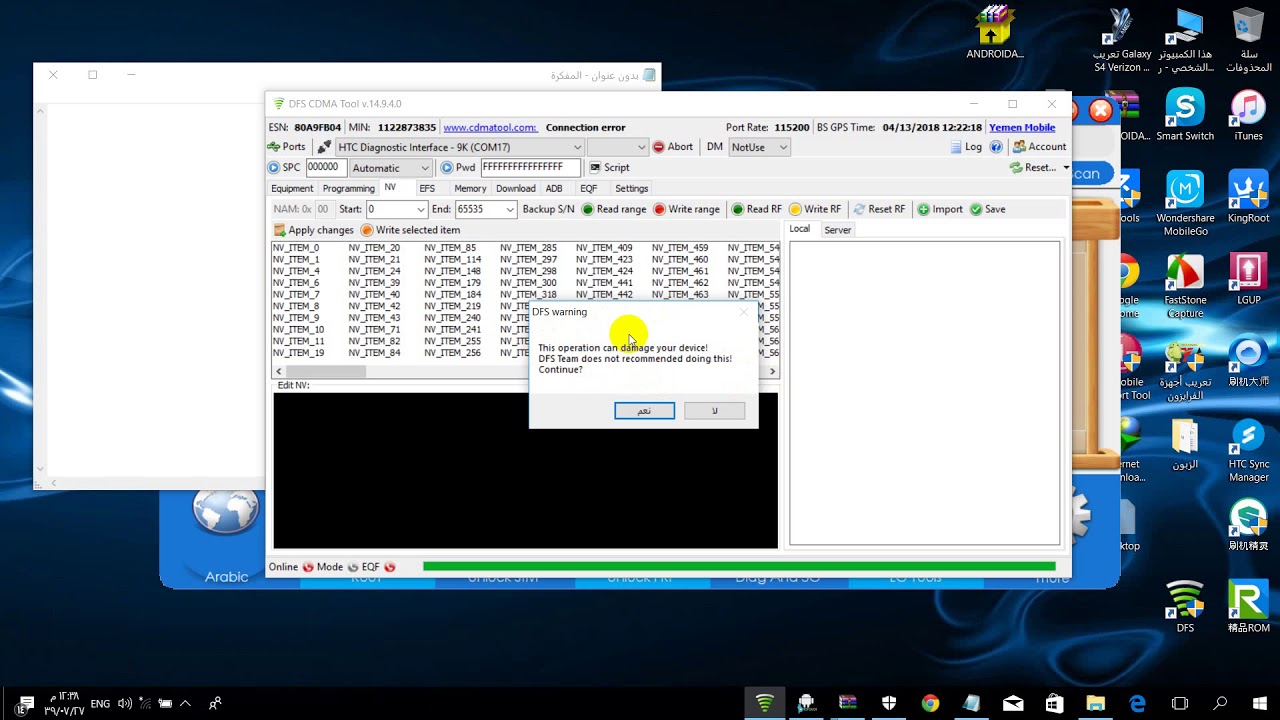Expand the Reset dropdown arrow
Screen dimensions: 1280x720
click(x=1066, y=168)
